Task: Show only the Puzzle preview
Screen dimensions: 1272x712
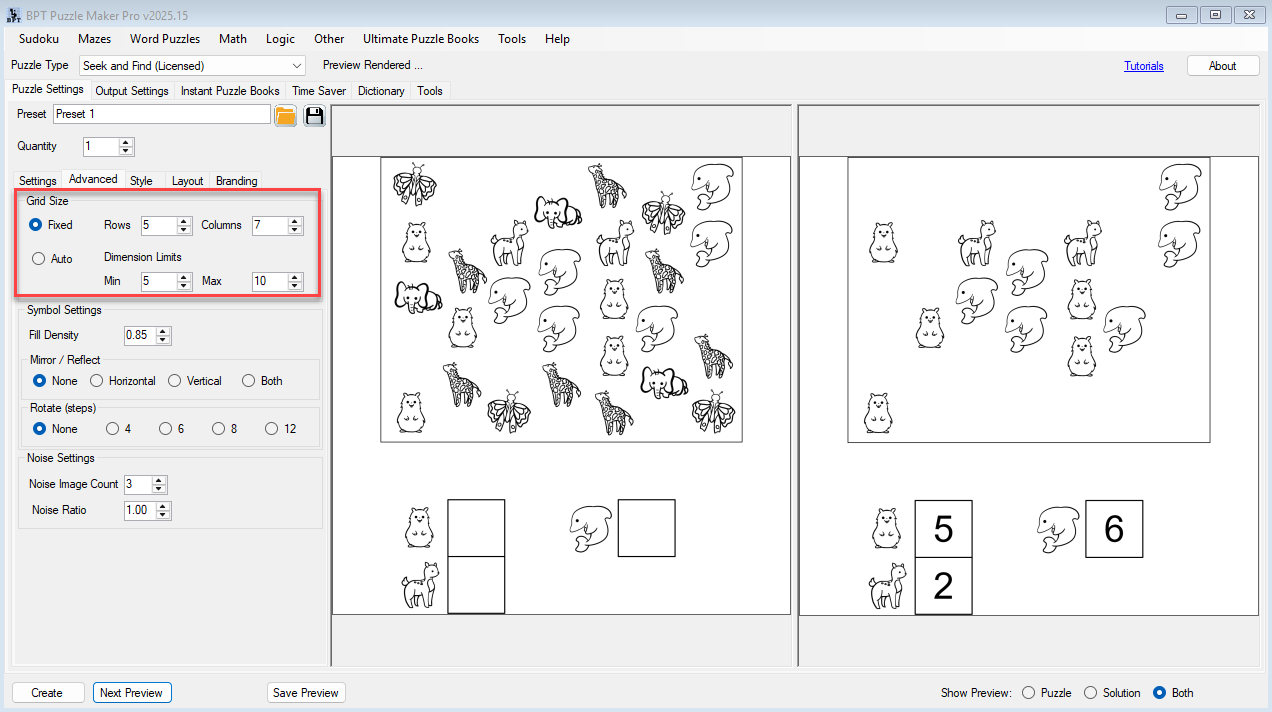Action: [1028, 693]
